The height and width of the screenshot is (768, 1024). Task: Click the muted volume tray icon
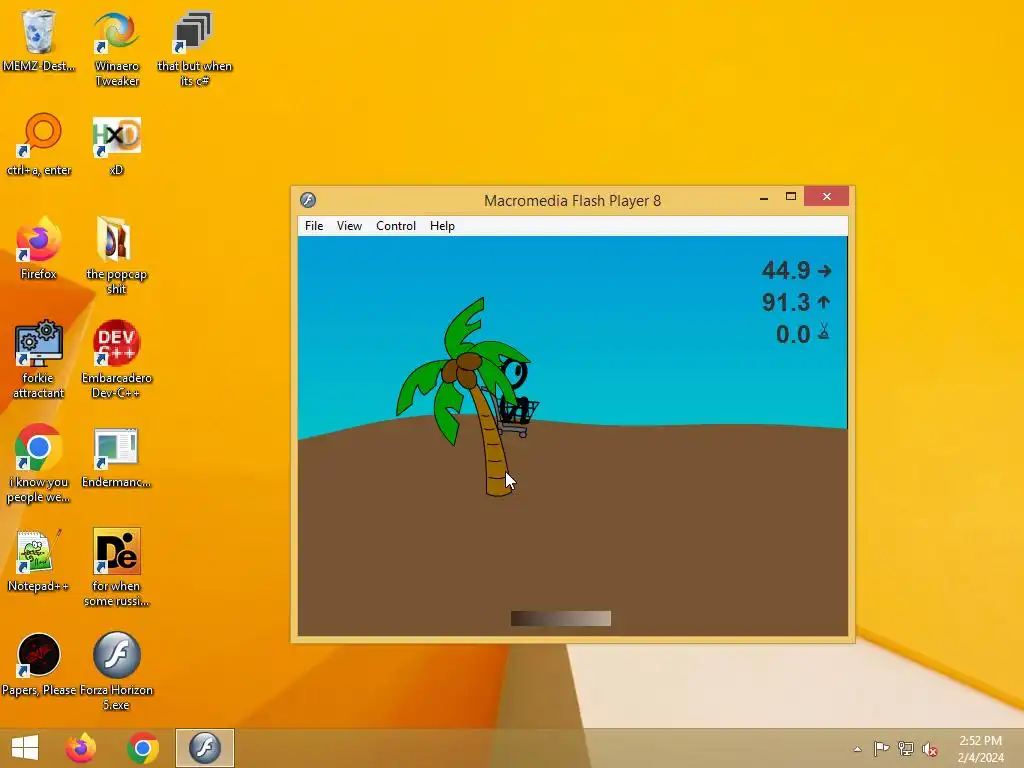coord(930,749)
